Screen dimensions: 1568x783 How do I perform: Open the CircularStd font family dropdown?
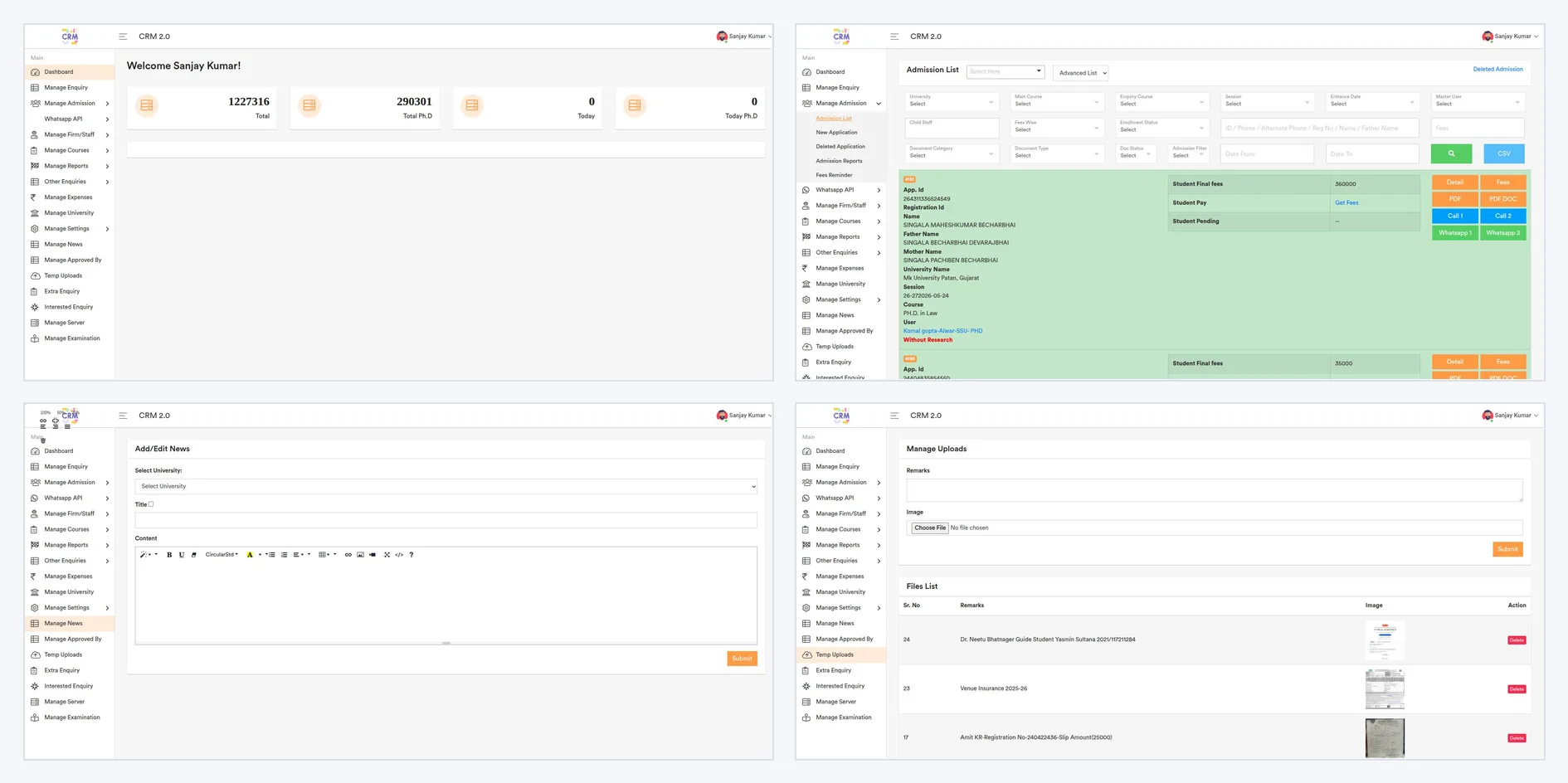pyautogui.click(x=222, y=555)
